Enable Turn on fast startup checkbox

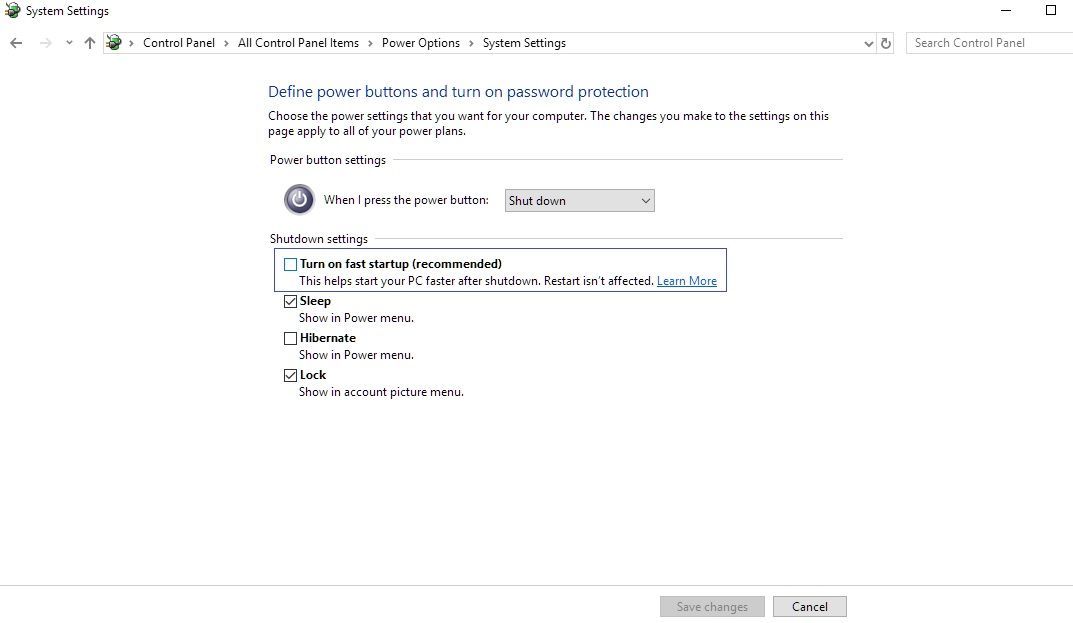click(290, 264)
